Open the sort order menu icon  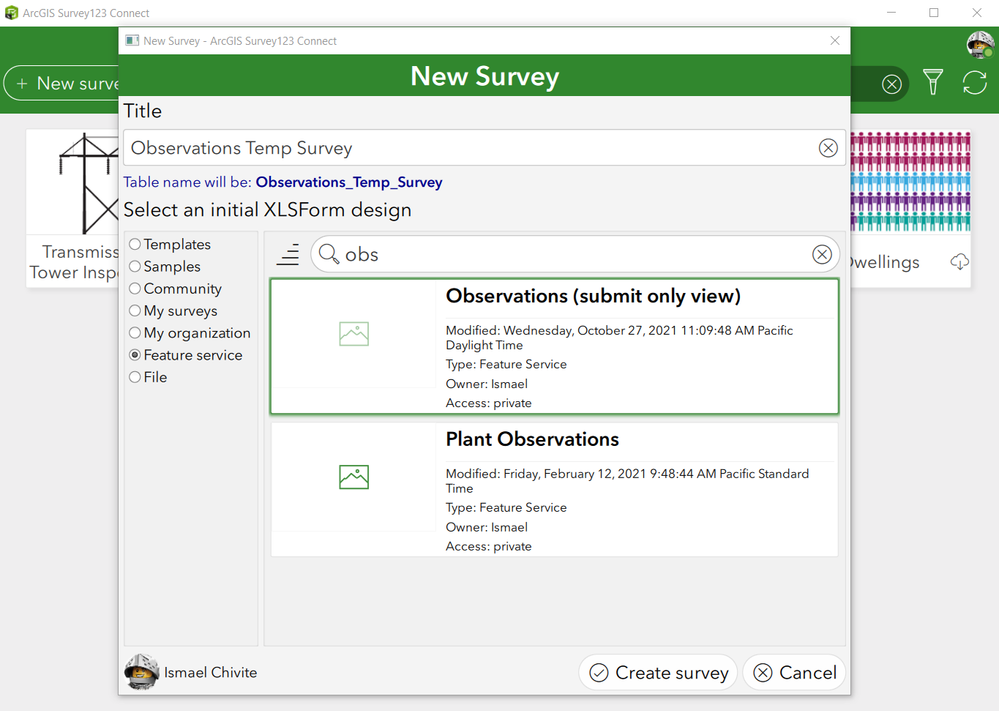pos(288,254)
